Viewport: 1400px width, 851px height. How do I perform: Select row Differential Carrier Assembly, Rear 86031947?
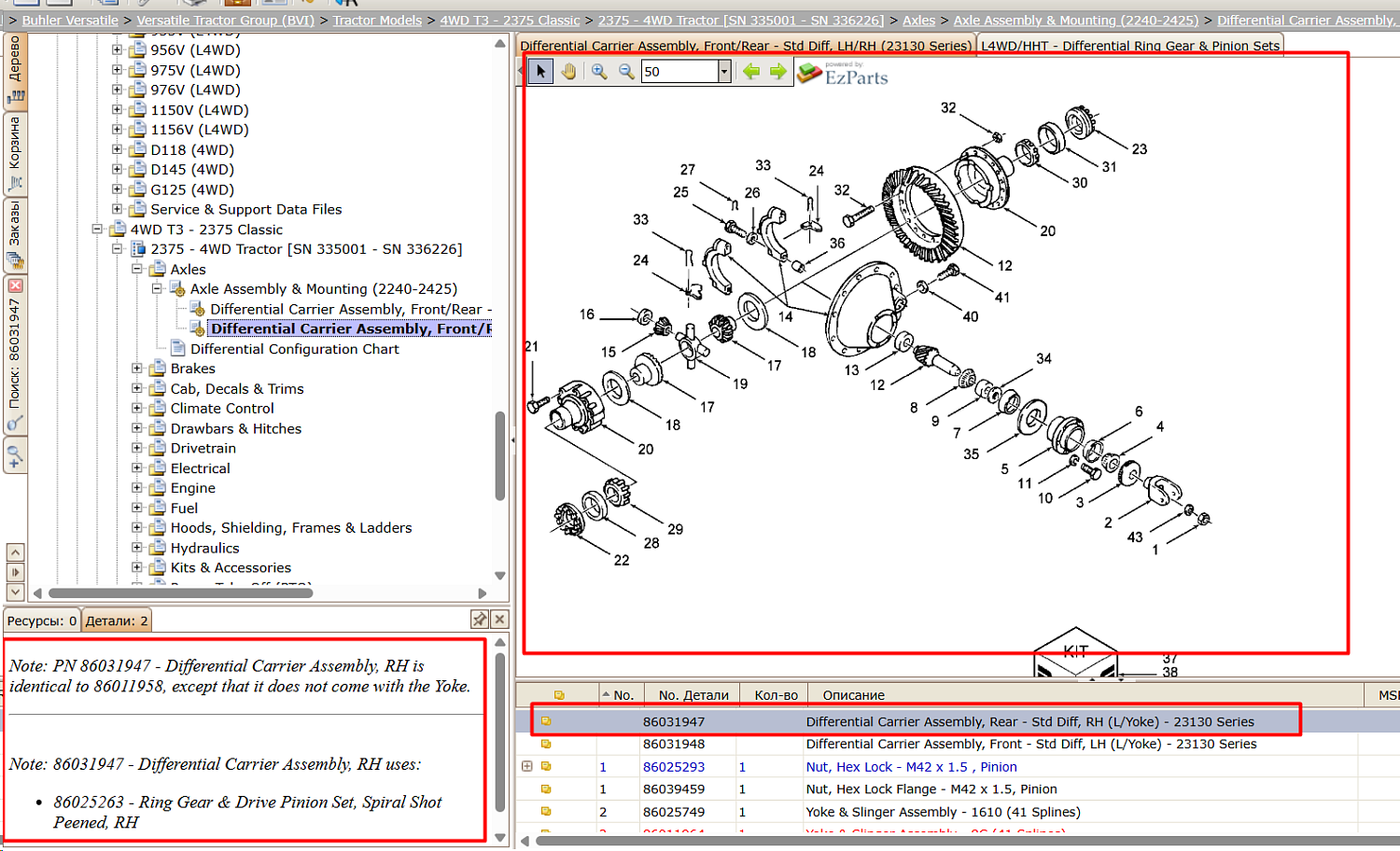pos(959,721)
